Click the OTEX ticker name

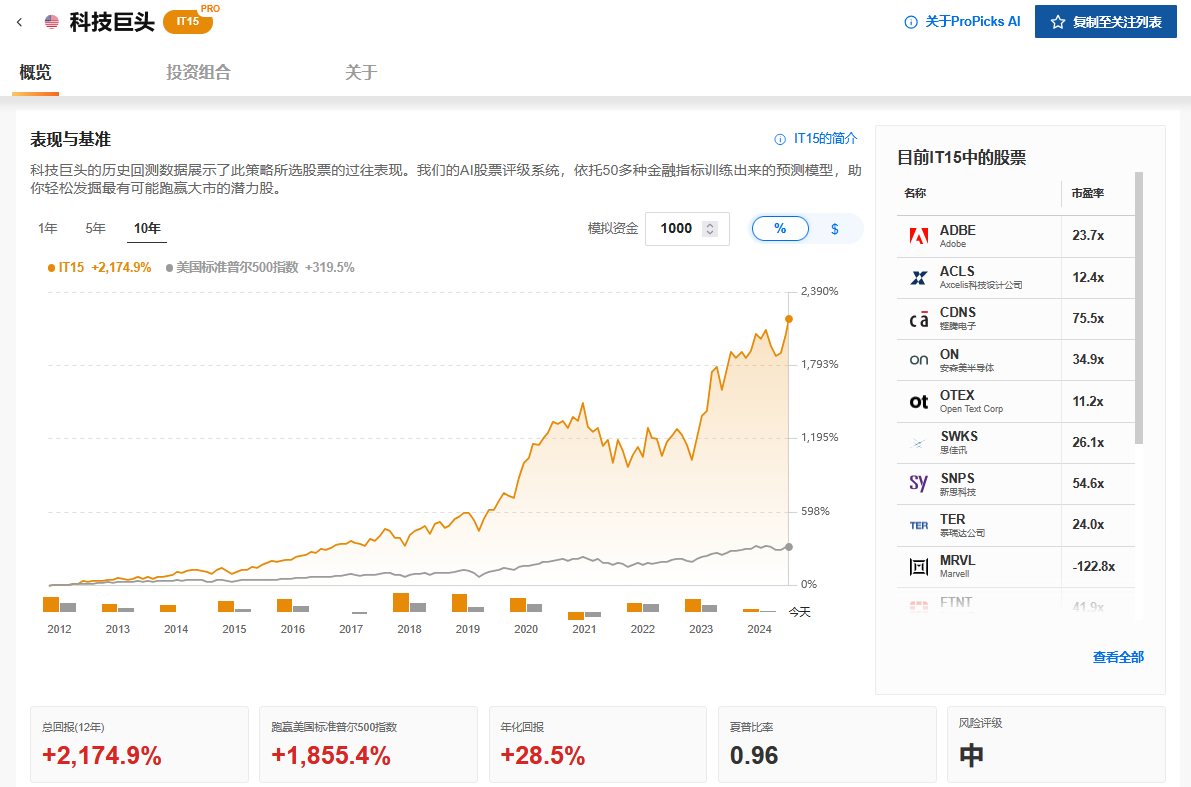[x=957, y=396]
